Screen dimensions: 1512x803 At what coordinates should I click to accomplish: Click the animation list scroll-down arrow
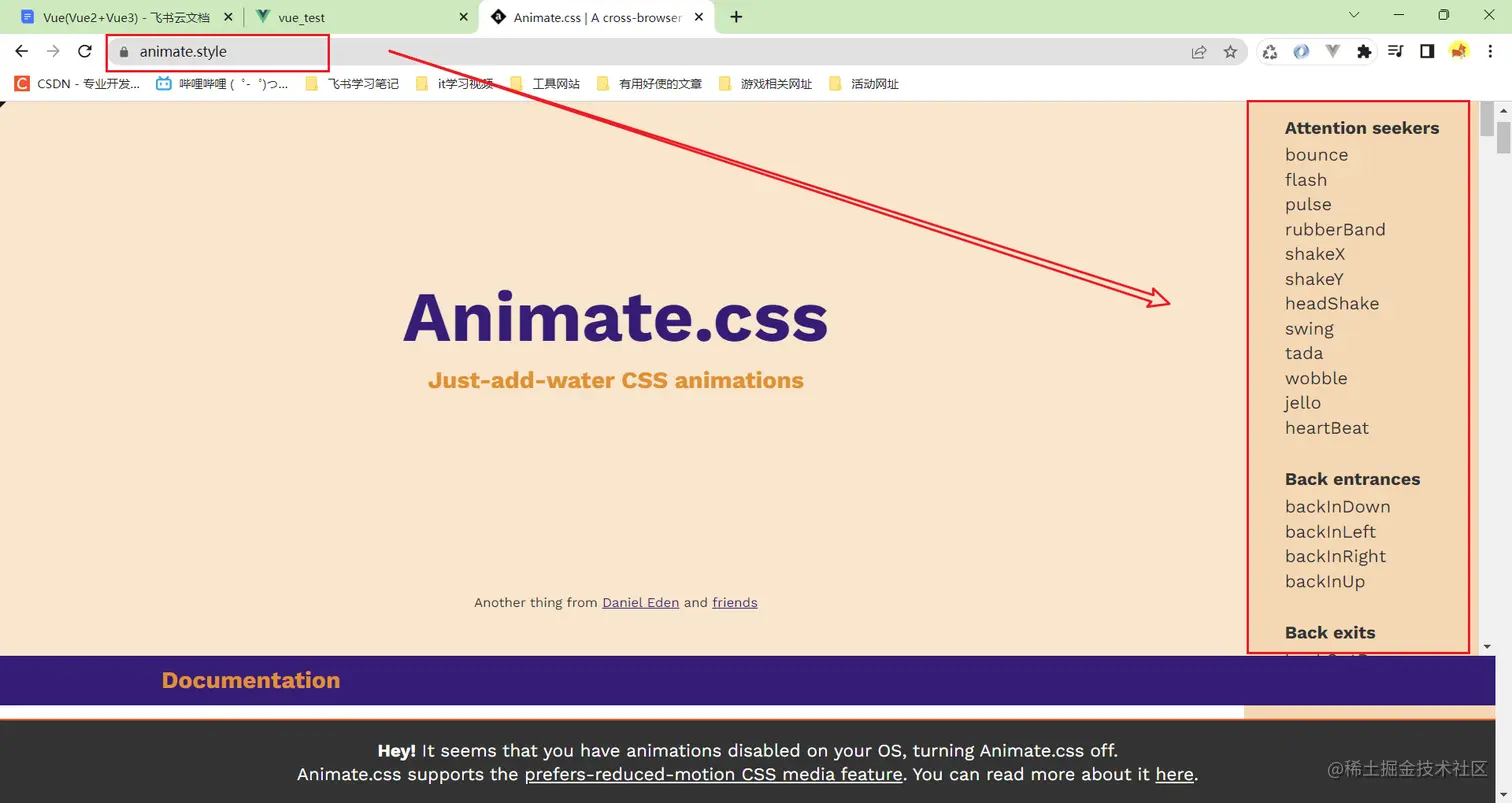click(x=1487, y=646)
